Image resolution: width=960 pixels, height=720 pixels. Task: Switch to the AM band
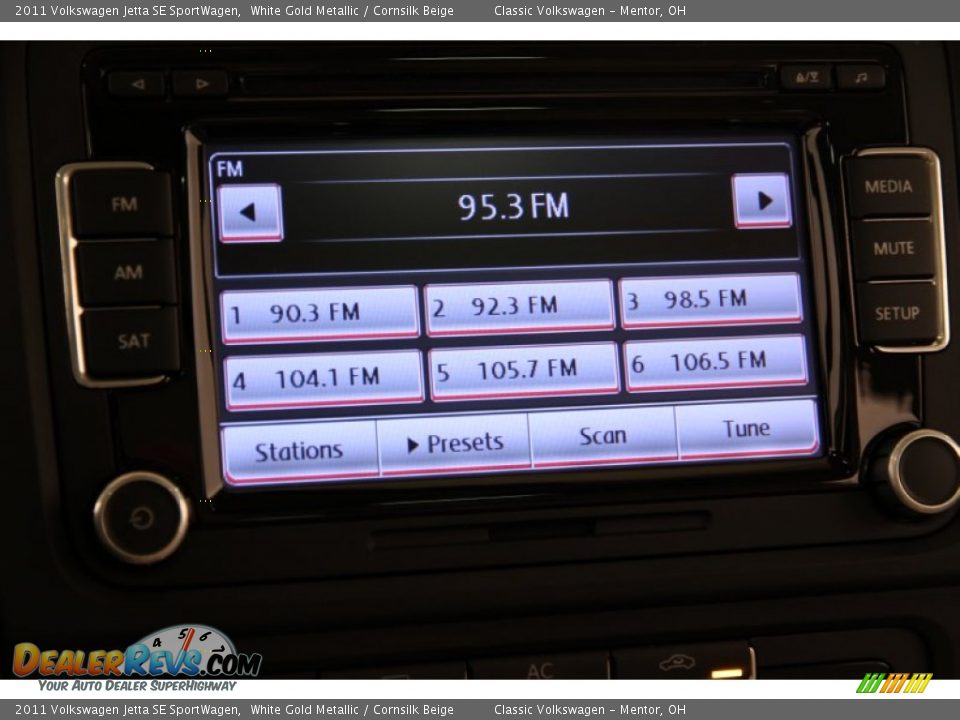[127, 272]
